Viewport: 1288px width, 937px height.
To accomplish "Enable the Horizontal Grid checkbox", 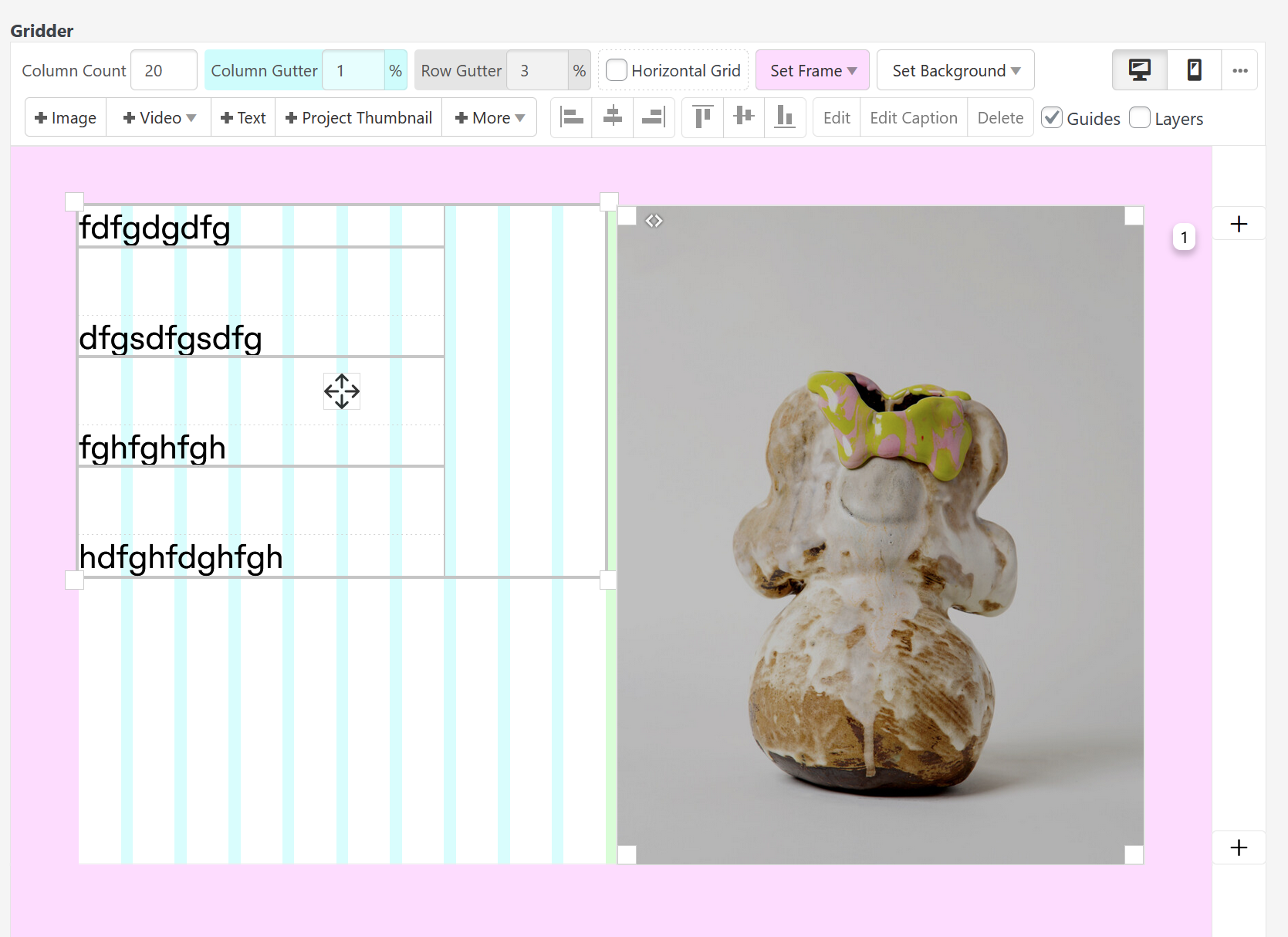I will click(x=617, y=70).
